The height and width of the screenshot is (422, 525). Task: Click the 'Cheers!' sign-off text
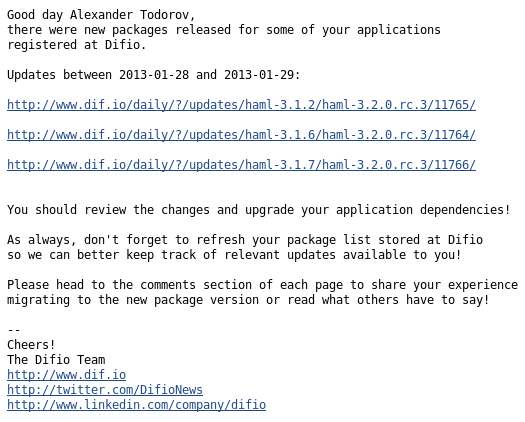[31, 345]
